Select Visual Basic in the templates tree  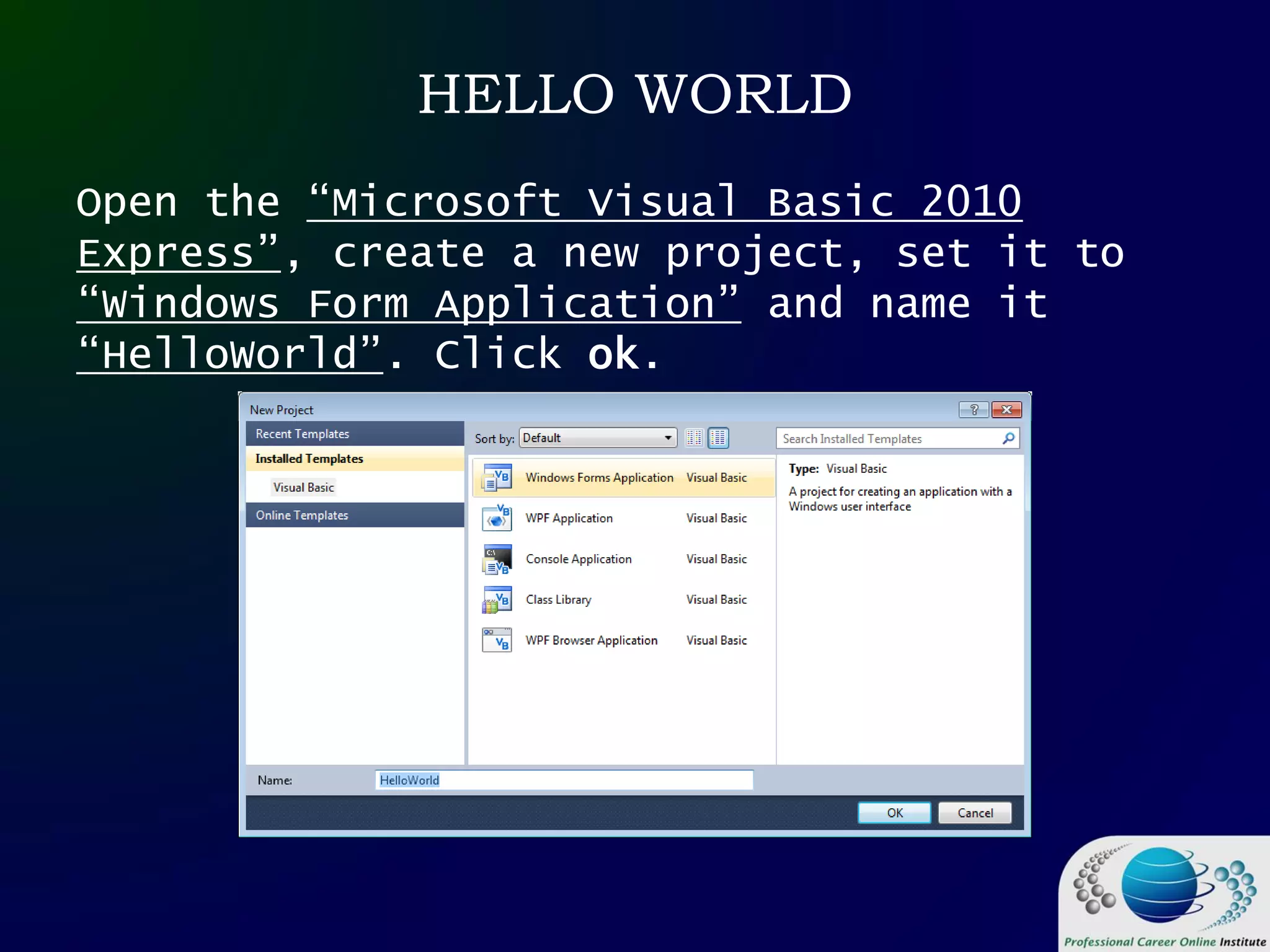click(x=304, y=487)
